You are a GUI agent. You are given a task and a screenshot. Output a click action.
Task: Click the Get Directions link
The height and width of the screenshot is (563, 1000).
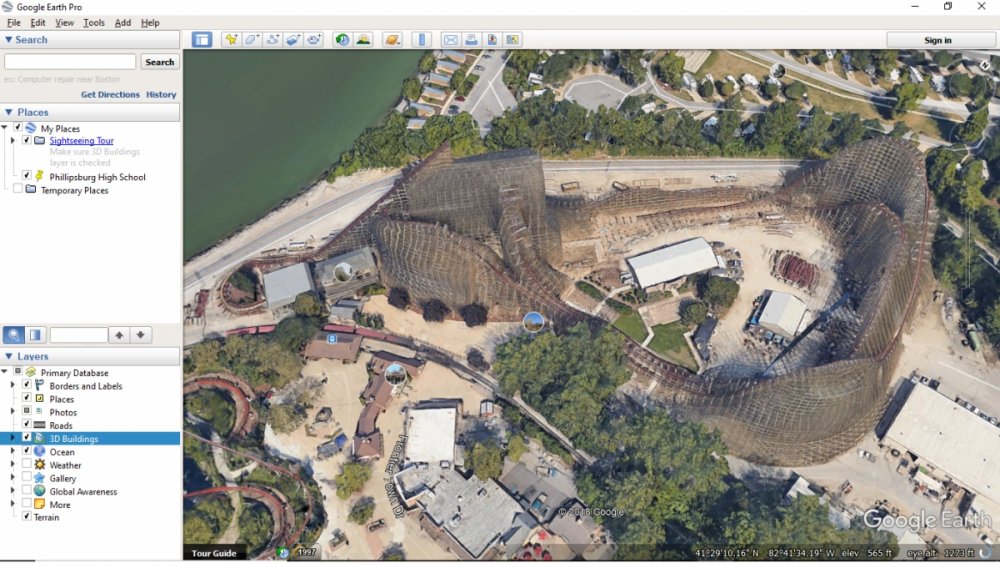click(x=110, y=95)
